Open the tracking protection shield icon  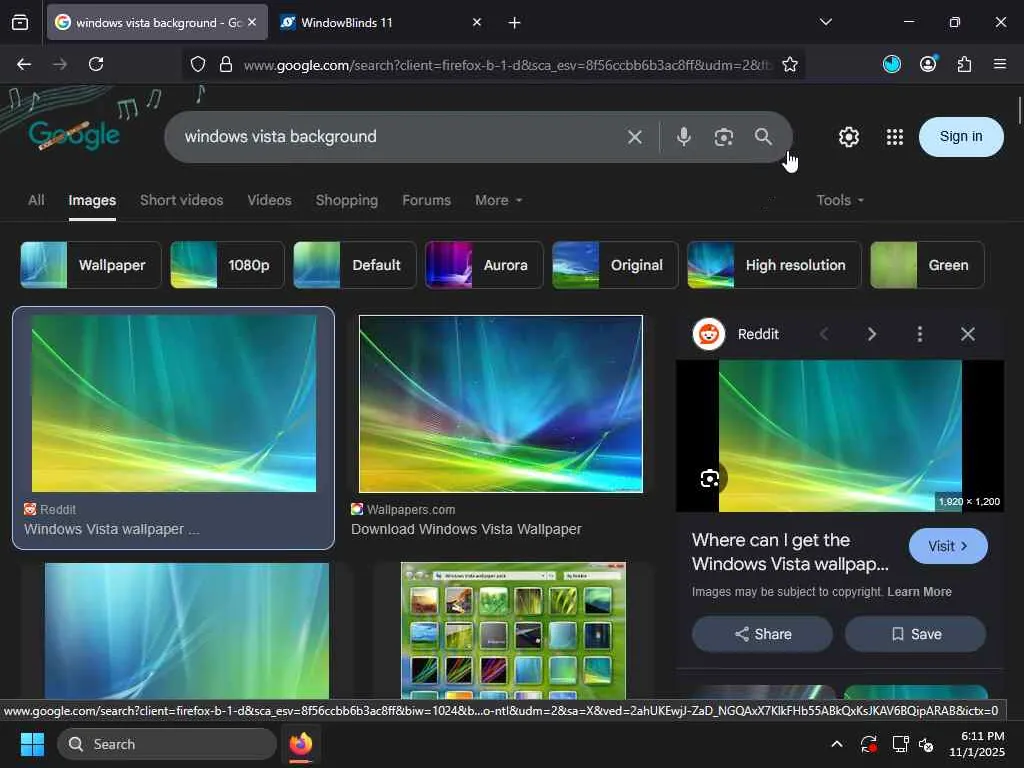pyautogui.click(x=198, y=64)
